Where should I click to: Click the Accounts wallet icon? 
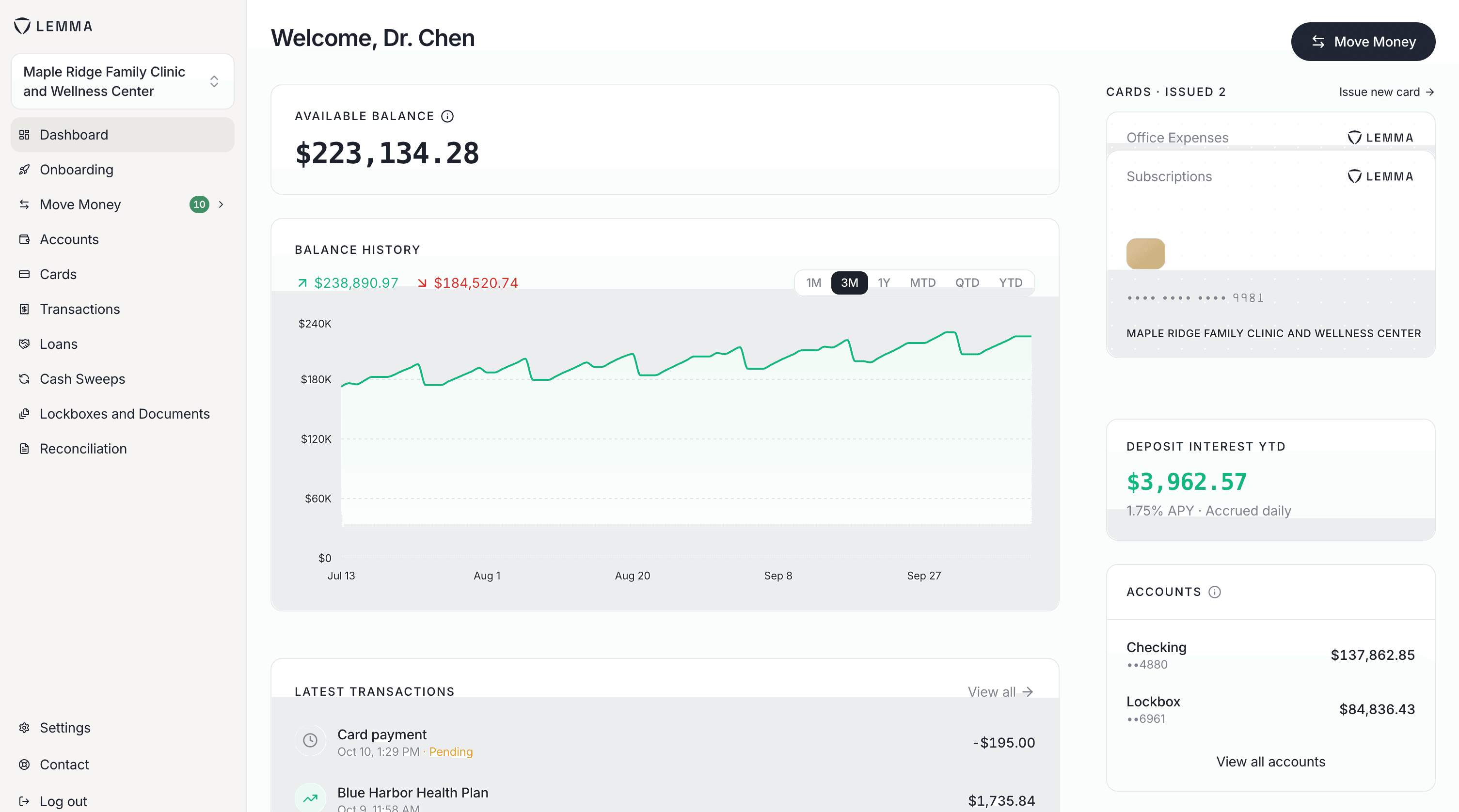click(24, 239)
